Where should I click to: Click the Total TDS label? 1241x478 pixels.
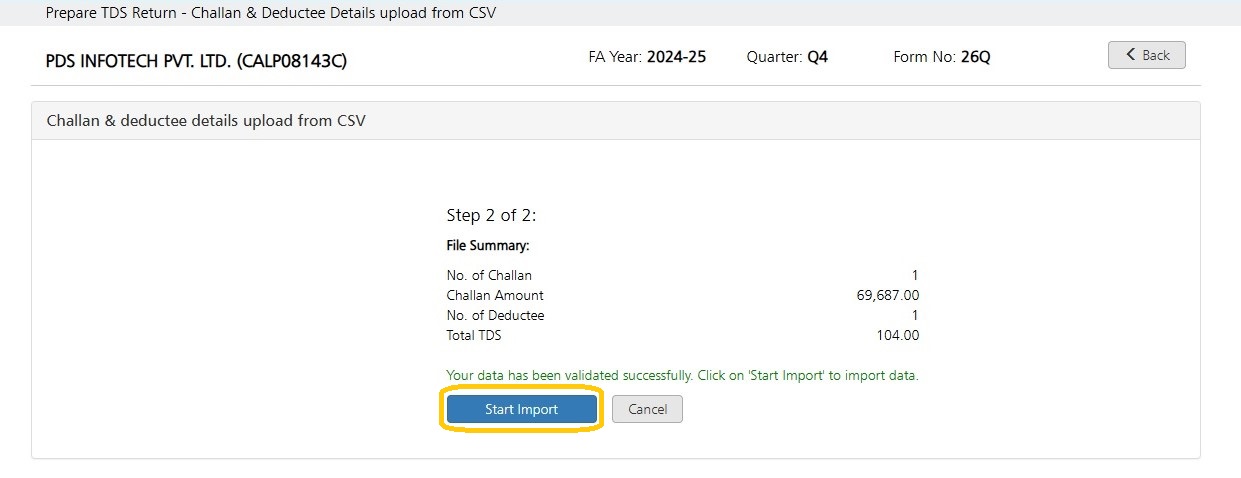tap(474, 335)
